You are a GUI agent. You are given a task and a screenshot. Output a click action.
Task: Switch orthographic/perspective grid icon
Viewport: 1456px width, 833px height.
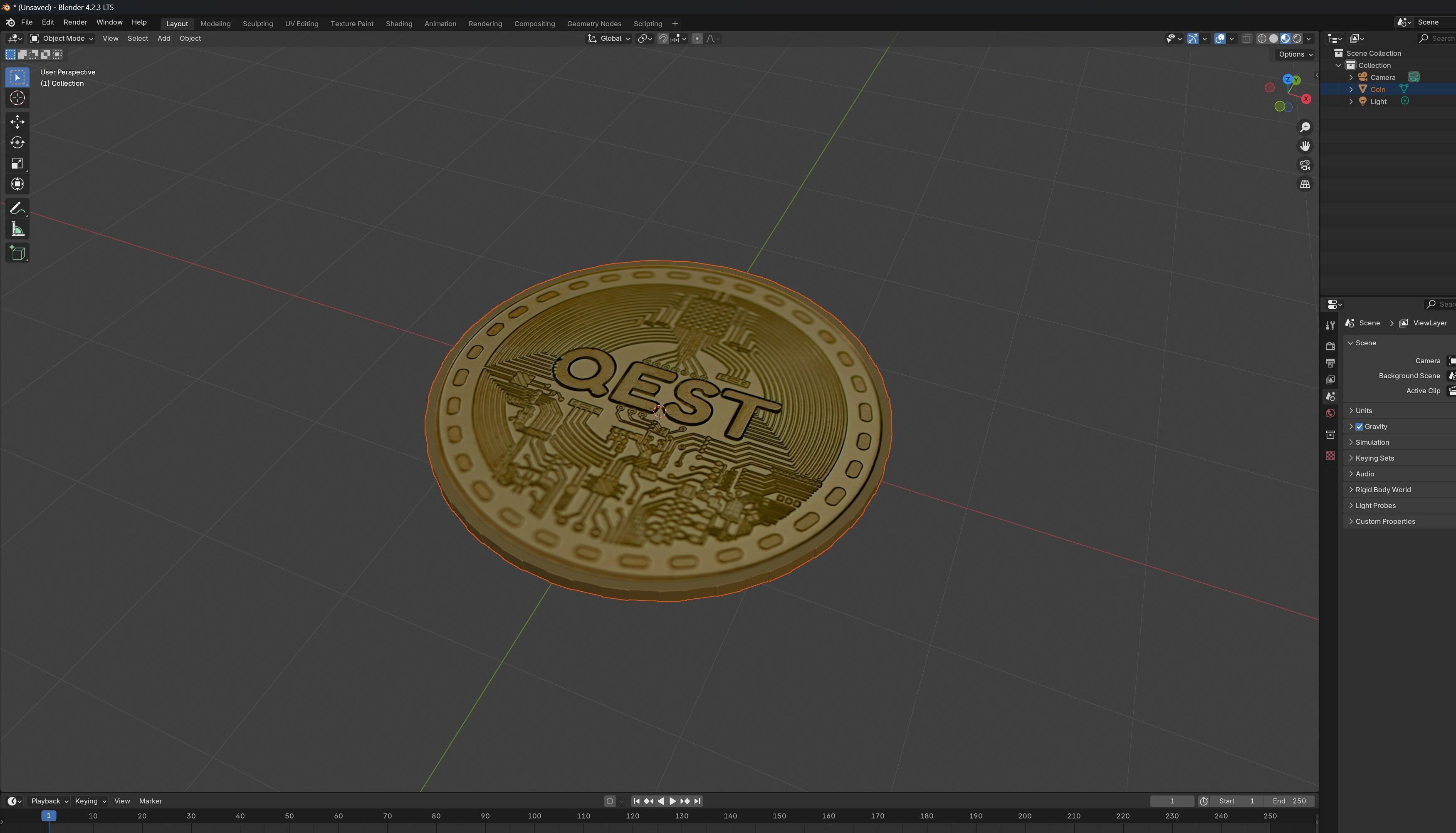pos(1305,183)
